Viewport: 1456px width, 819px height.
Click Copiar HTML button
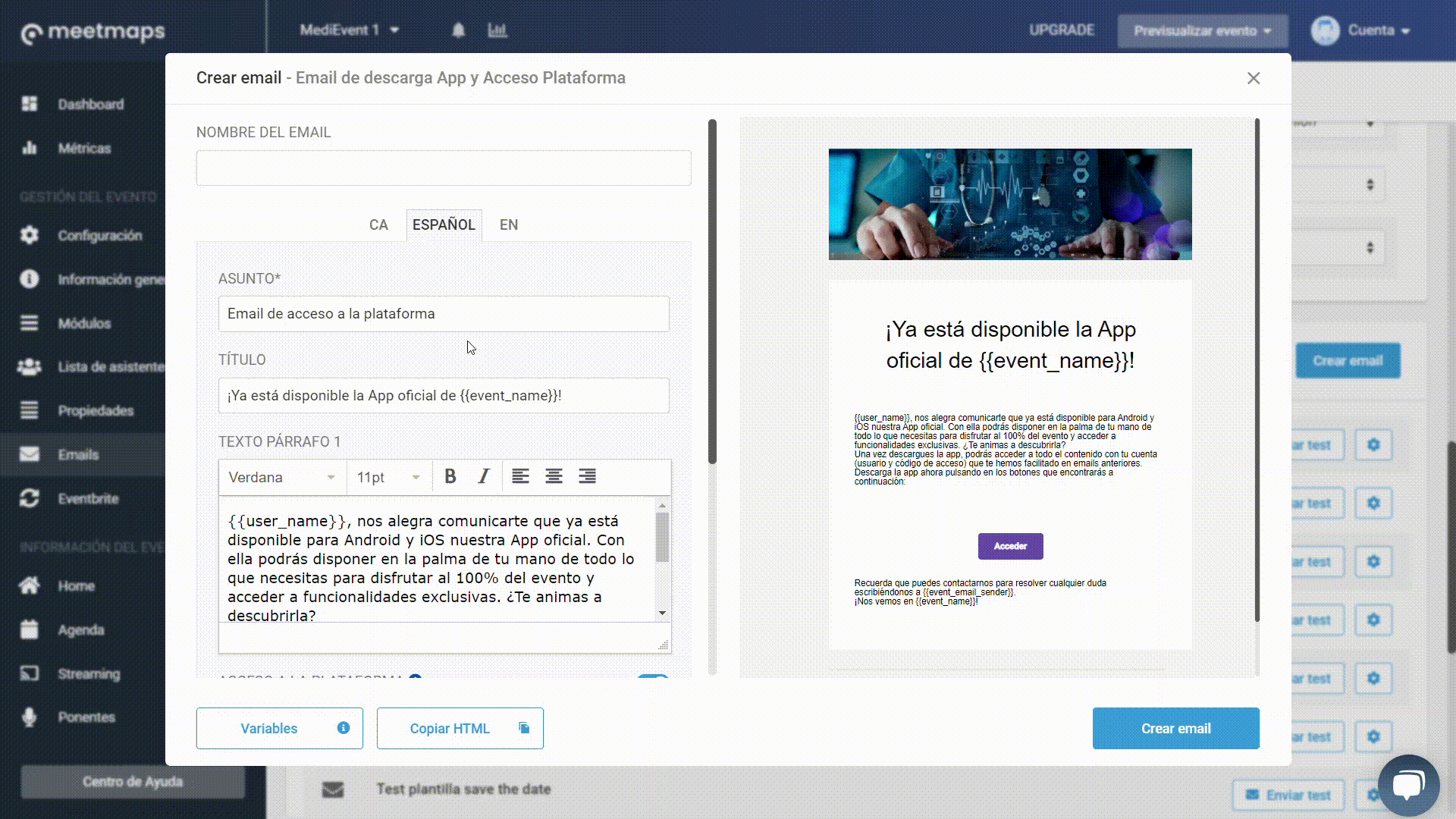pyautogui.click(x=460, y=728)
